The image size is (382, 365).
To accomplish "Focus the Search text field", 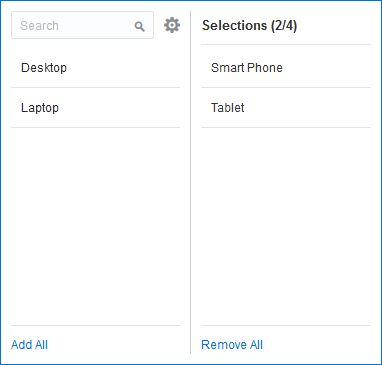I will click(x=82, y=25).
